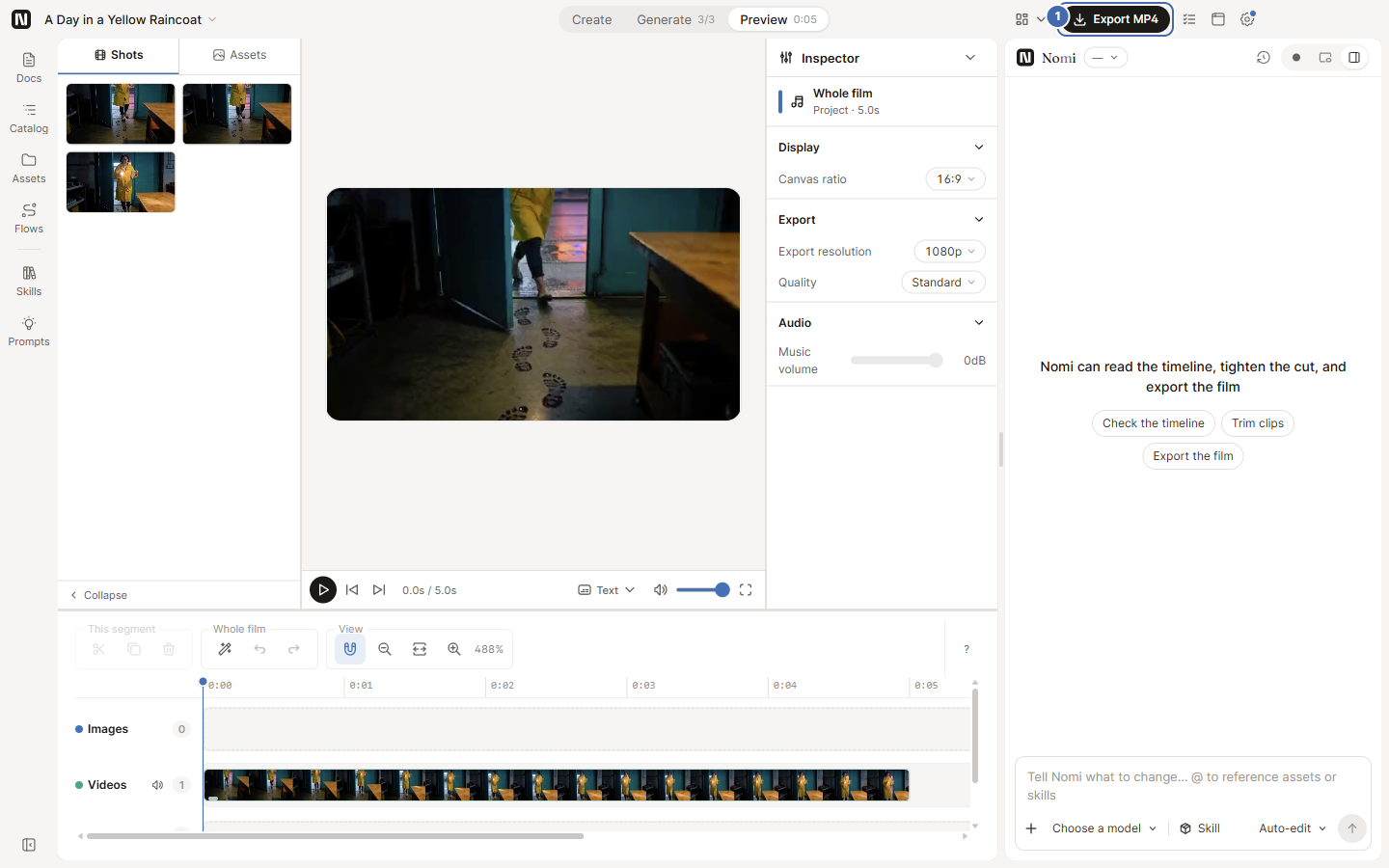Open the Auto-edit mode dropdown
This screenshot has width=1389, height=868.
coord(1293,828)
